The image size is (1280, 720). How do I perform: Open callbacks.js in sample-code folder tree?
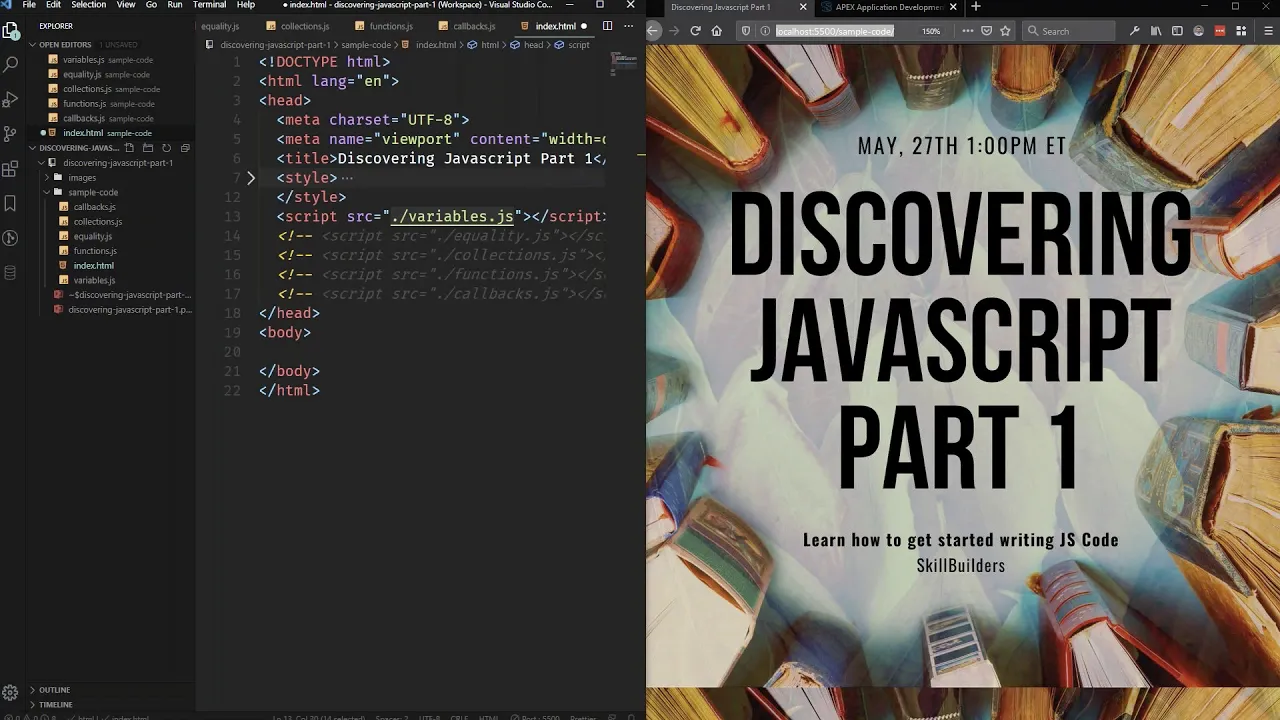[x=94, y=207]
